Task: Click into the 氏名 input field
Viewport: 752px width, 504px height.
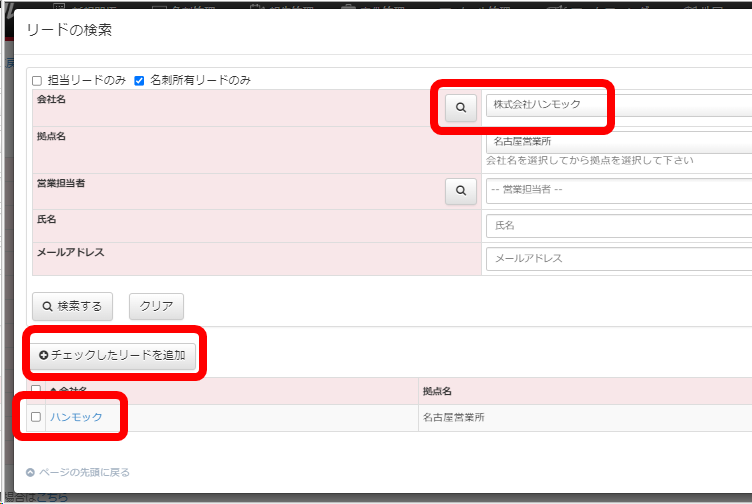Action: point(618,226)
